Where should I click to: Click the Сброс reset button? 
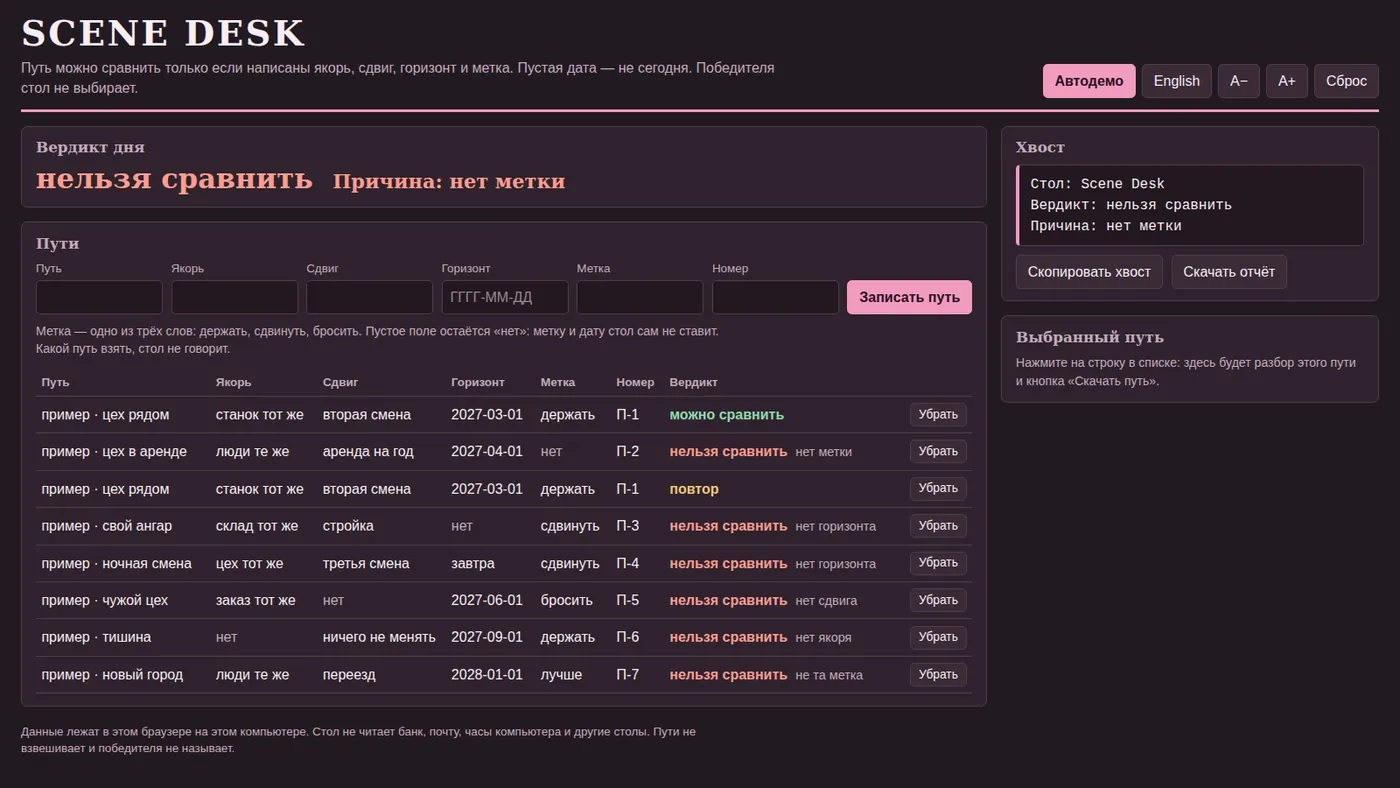1346,81
